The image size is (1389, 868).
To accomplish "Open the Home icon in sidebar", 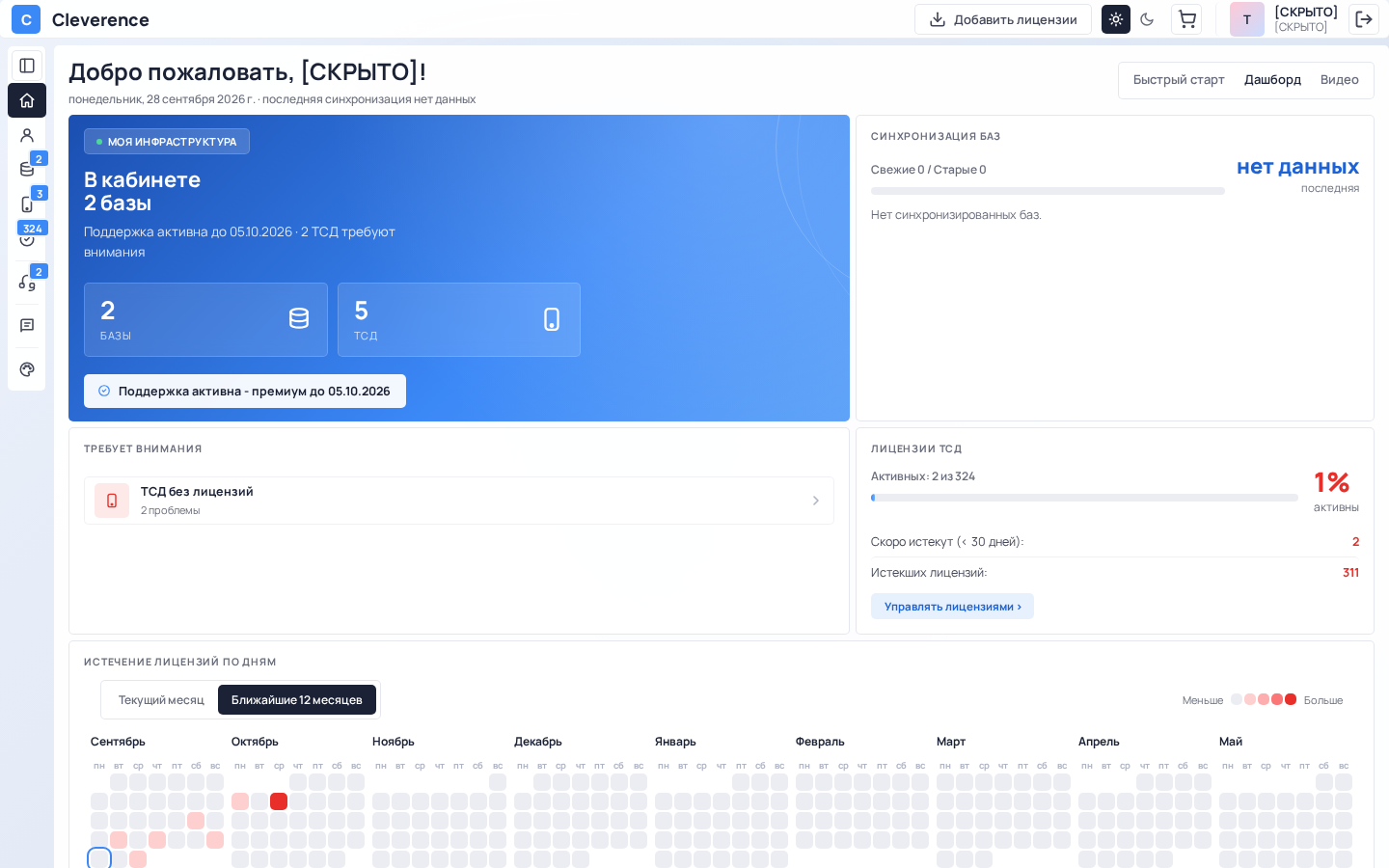I will [x=27, y=100].
